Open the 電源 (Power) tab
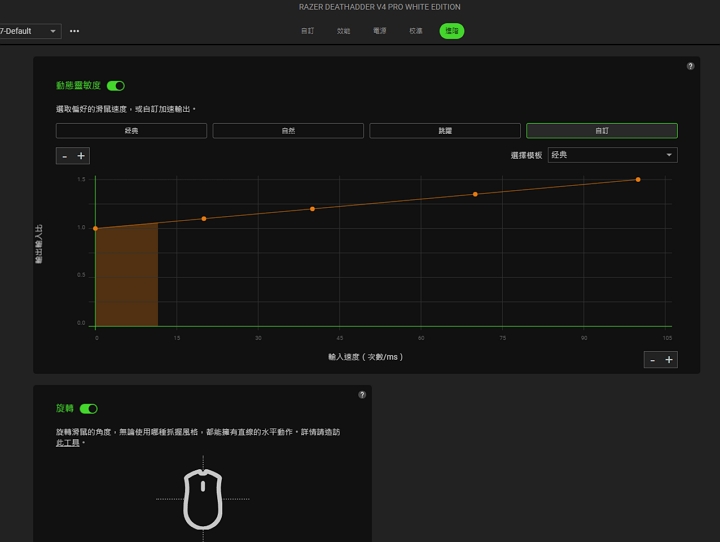 tap(379, 31)
